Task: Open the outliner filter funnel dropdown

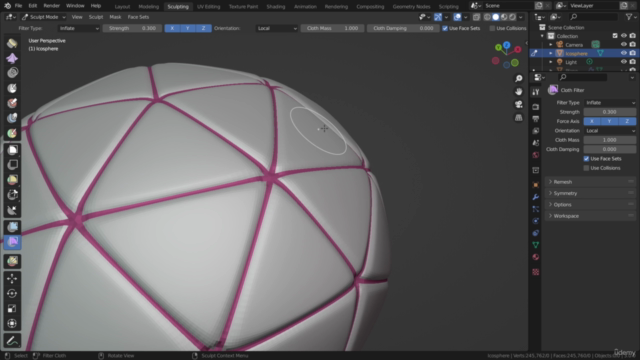Action: 630,17
